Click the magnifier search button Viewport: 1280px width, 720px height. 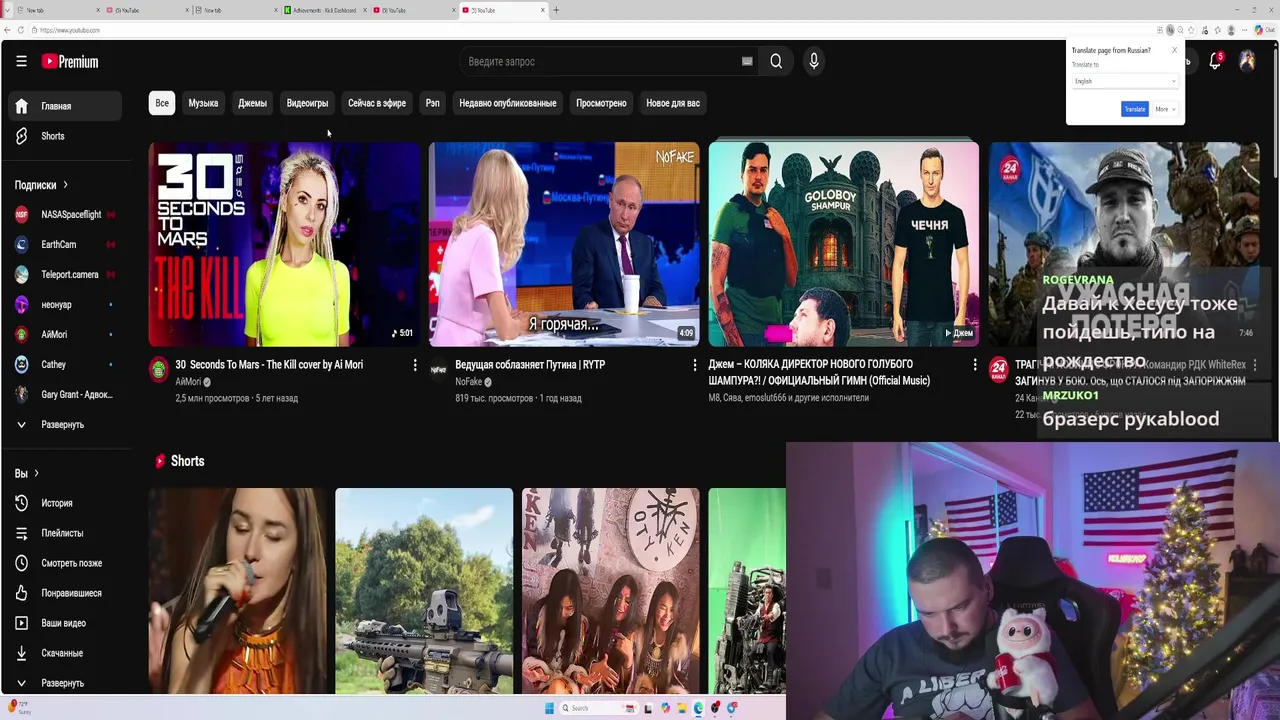coord(776,61)
